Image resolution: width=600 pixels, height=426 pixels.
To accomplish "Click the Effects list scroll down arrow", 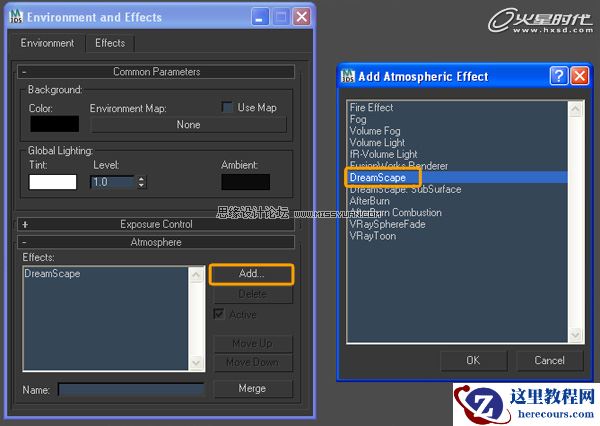I will (x=196, y=362).
